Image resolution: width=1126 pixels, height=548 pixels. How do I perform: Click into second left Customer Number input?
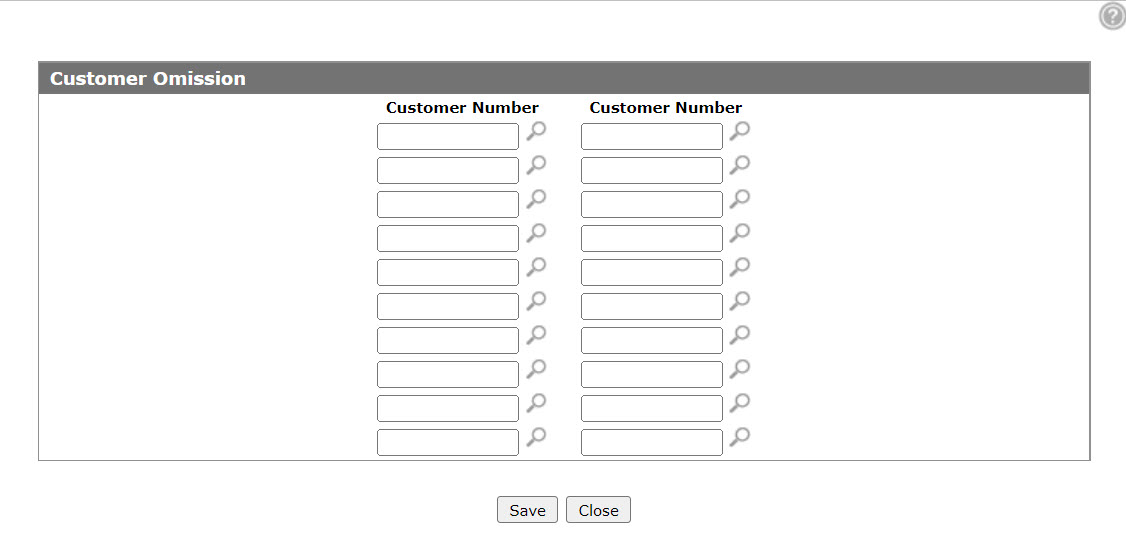coord(447,170)
